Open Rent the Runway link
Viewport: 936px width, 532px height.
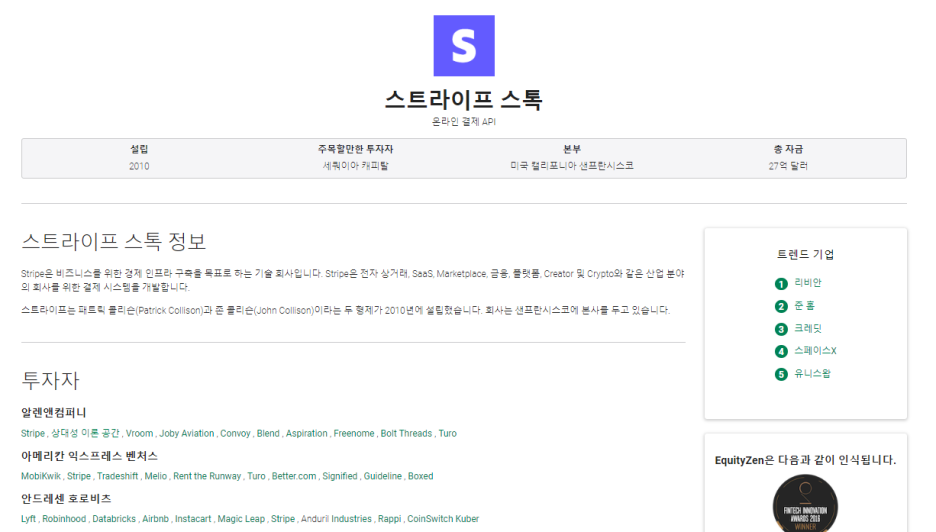click(207, 476)
